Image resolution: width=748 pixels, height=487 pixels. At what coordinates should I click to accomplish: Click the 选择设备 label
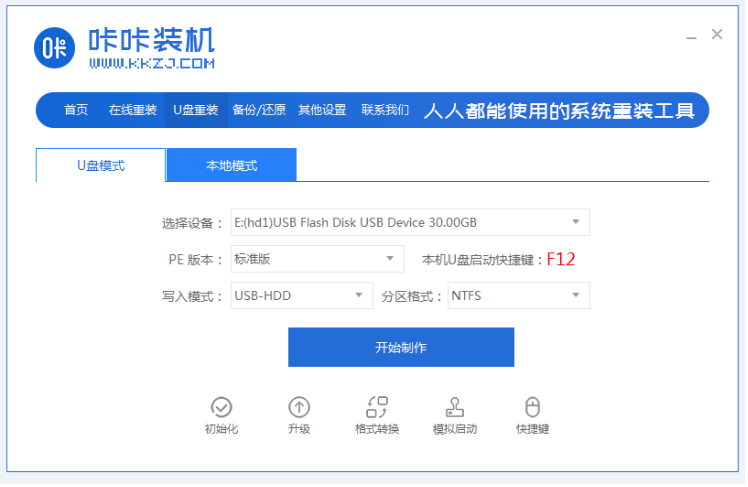193,224
